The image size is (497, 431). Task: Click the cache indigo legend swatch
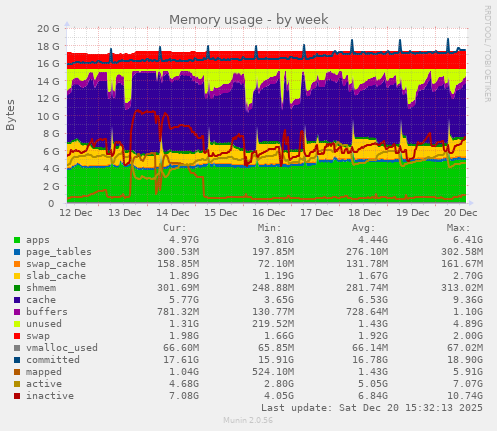17,300
